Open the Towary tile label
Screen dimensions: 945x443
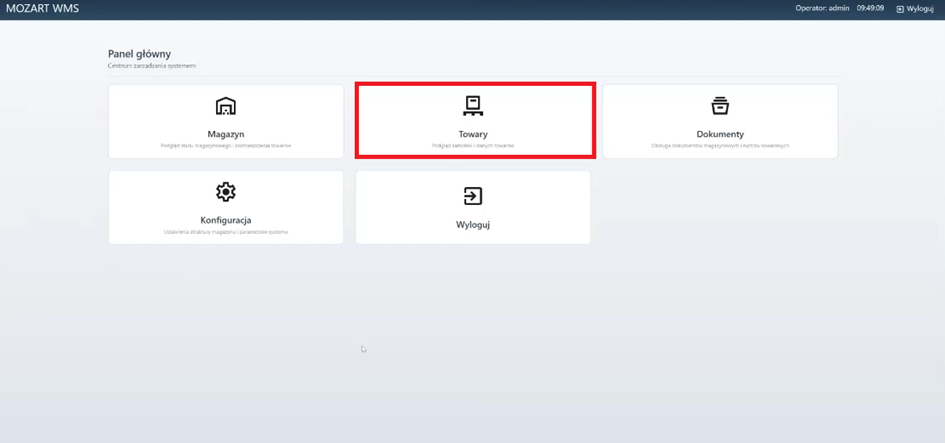pos(473,134)
